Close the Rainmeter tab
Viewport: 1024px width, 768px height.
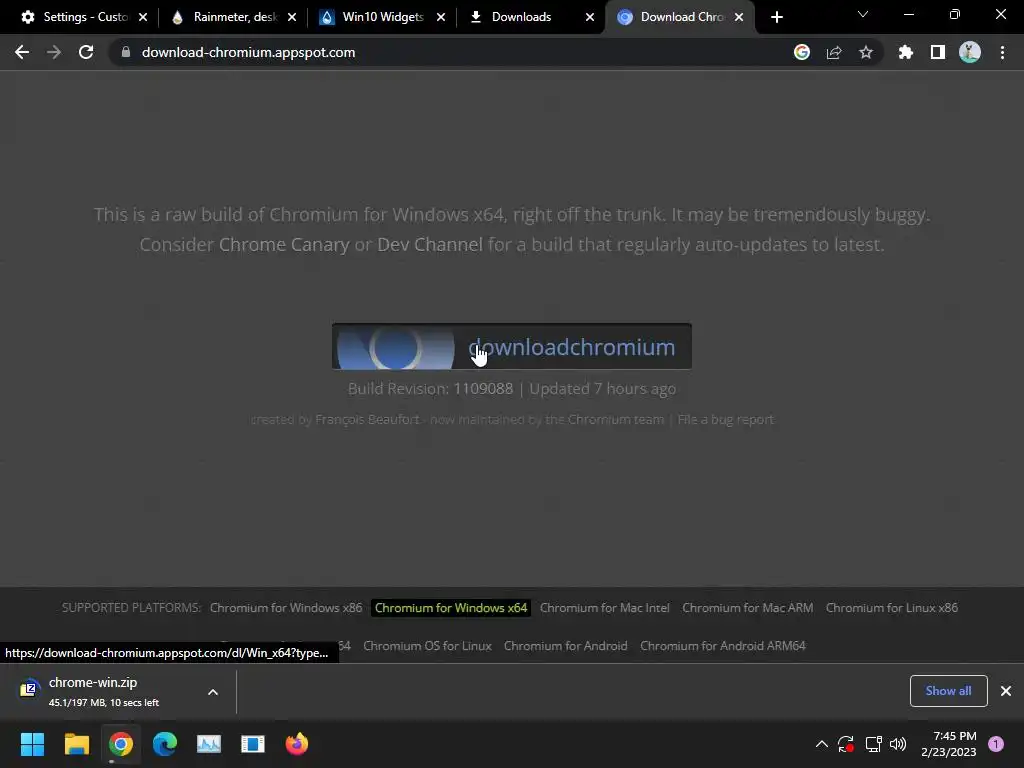pos(292,17)
